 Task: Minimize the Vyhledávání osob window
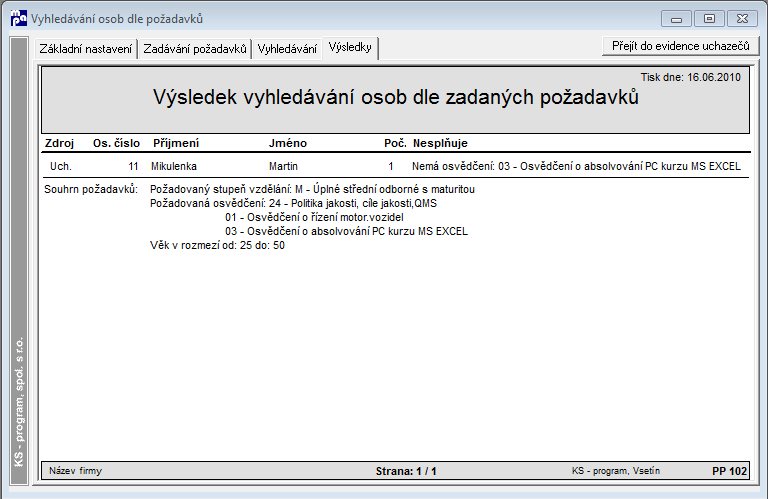click(x=676, y=19)
